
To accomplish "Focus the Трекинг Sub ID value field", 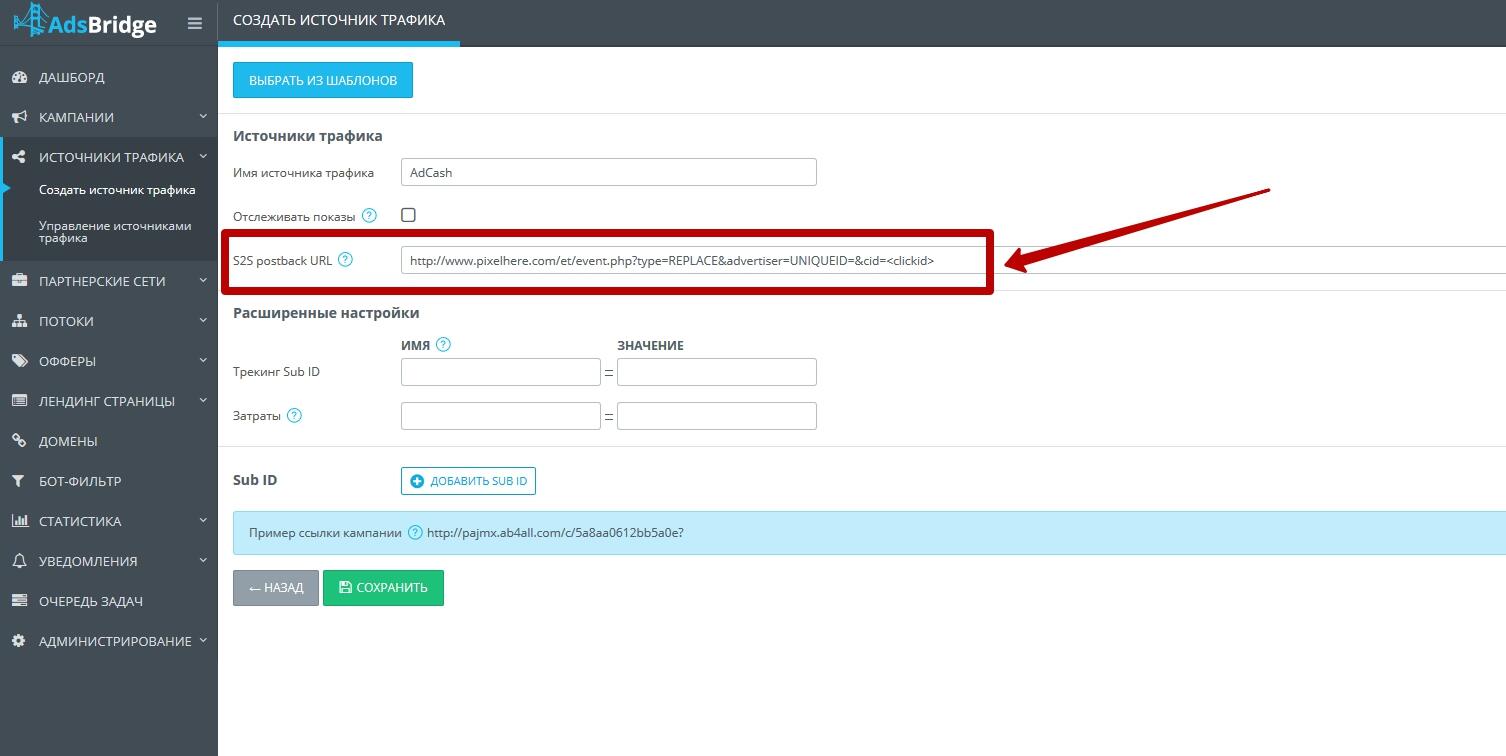I will [x=717, y=372].
